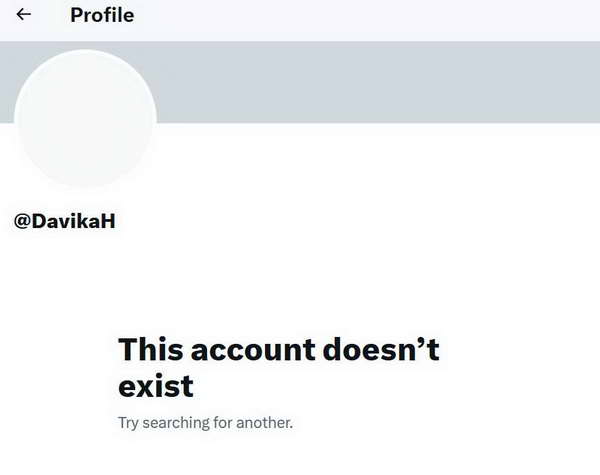The width and height of the screenshot is (600, 475).
Task: Open the empty profile avatar circle
Action: [85, 119]
